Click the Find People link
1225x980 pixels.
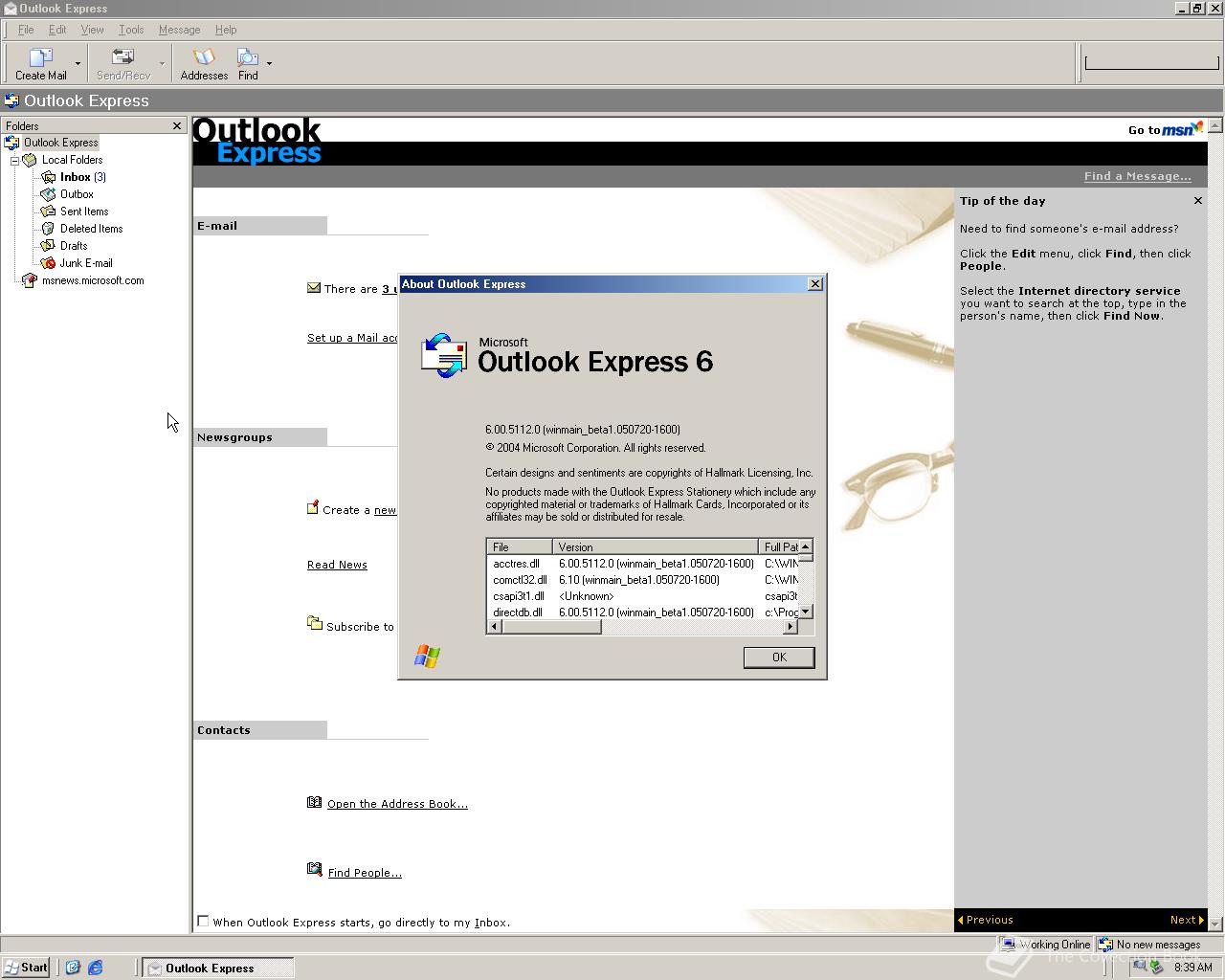tap(365, 873)
